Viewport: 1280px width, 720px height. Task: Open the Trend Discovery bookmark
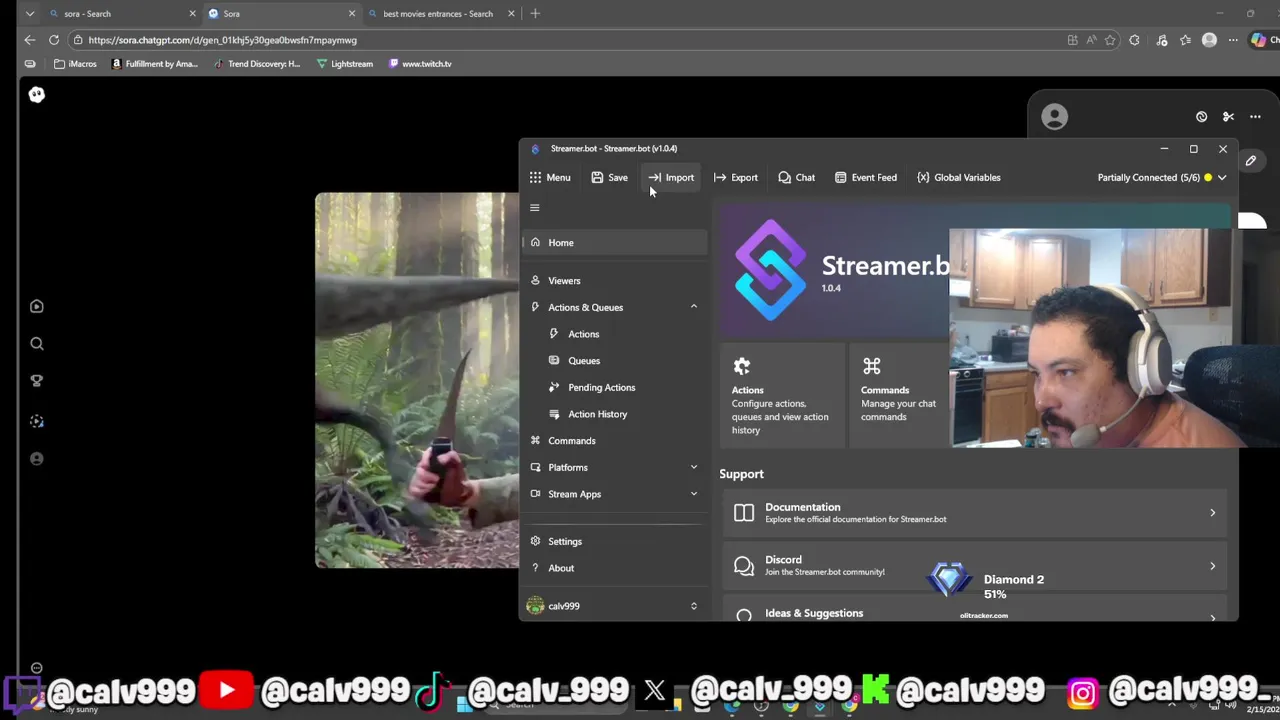click(x=257, y=64)
